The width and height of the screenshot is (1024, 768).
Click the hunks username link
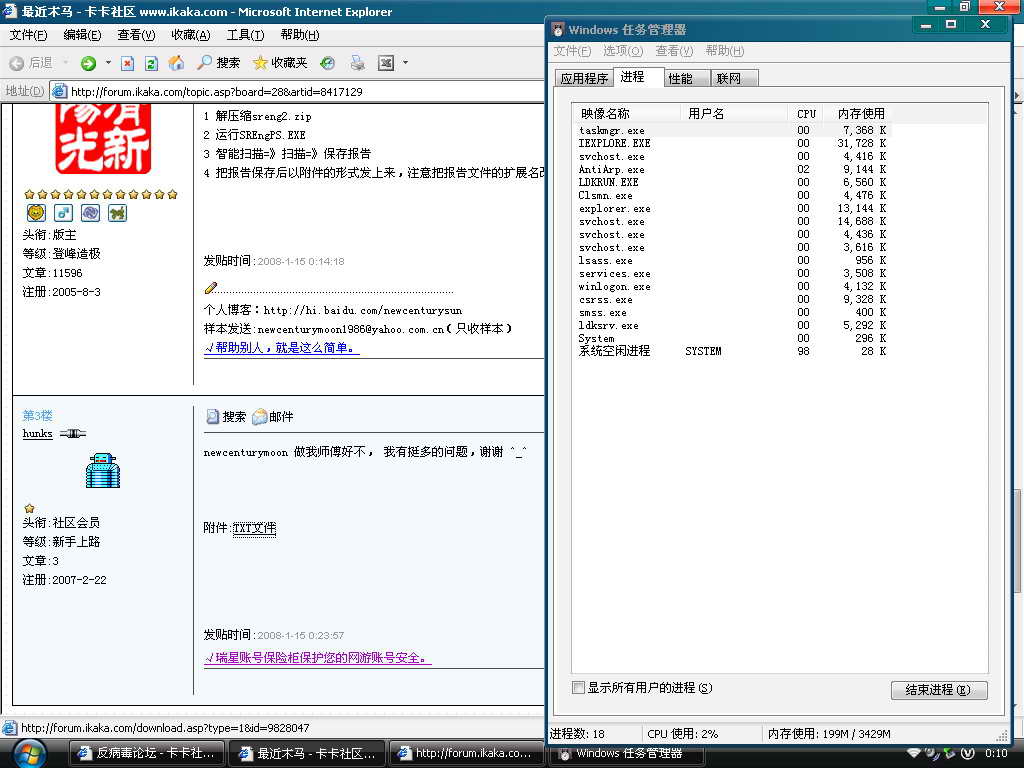pos(37,434)
